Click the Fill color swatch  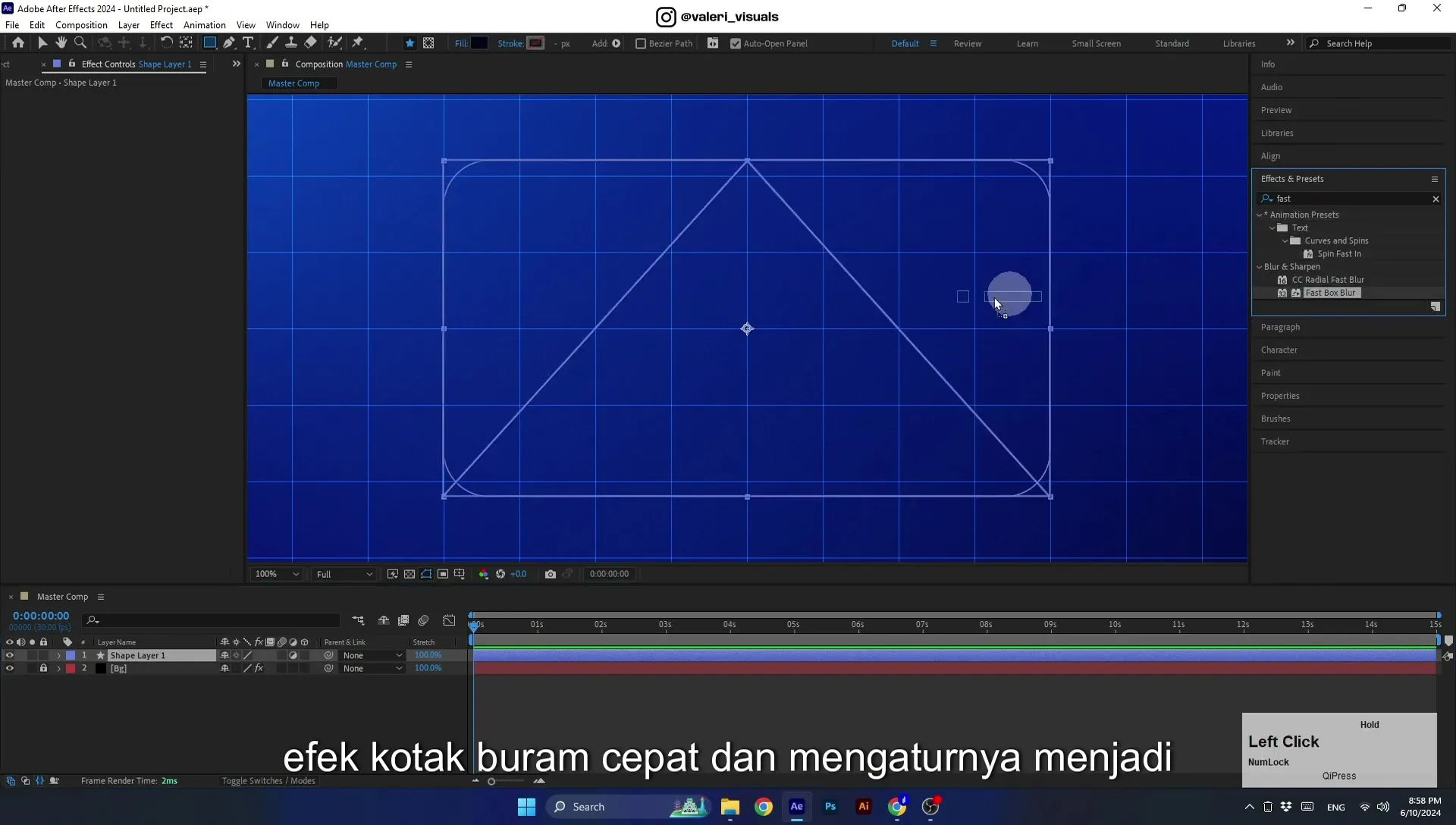click(479, 43)
